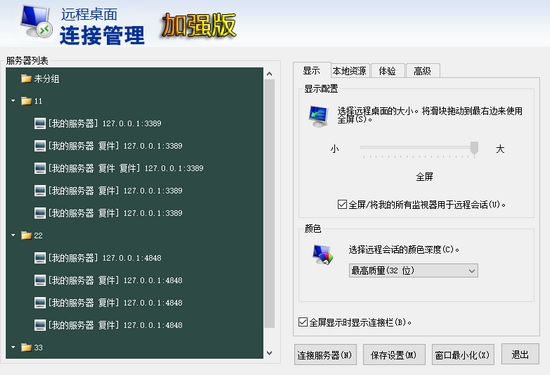Click the monitor icon in 显示配置 section

point(318,116)
